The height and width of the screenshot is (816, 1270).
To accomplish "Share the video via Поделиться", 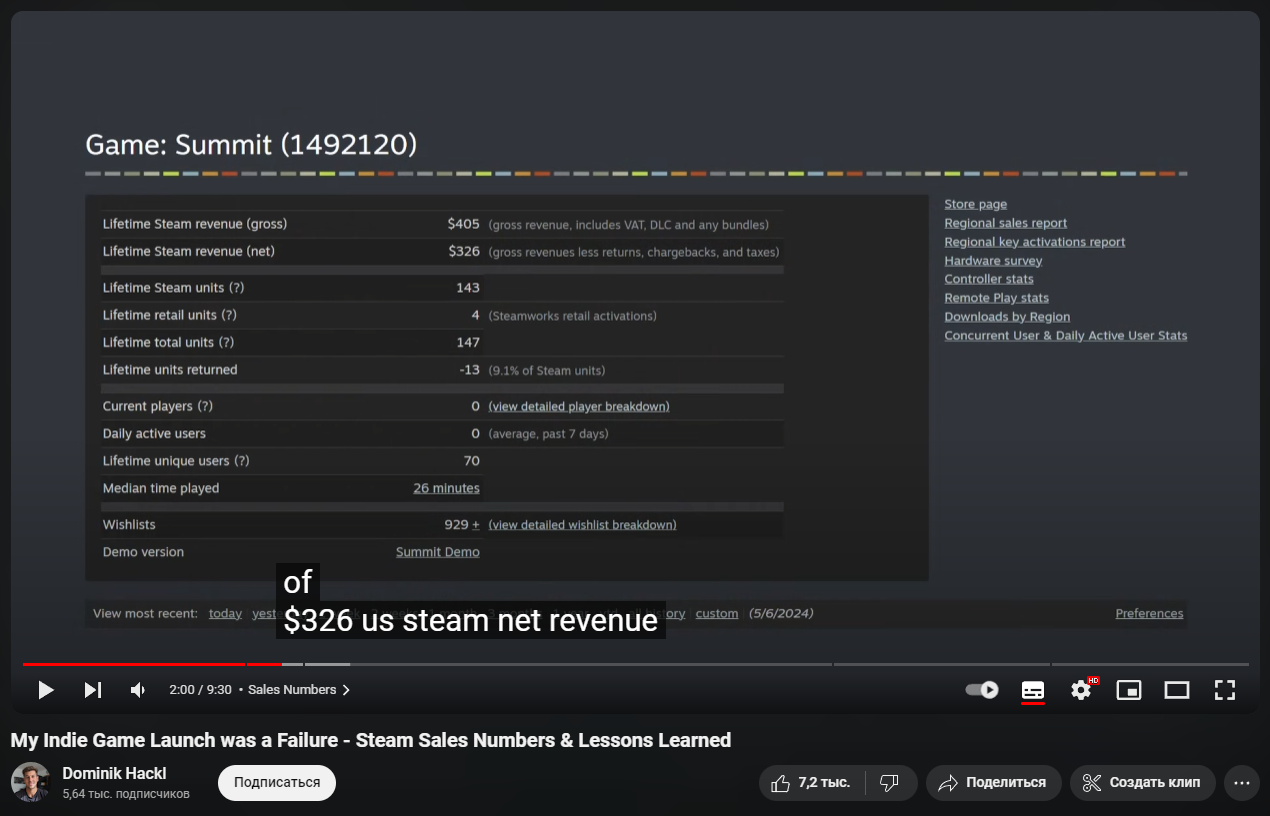I will [992, 783].
